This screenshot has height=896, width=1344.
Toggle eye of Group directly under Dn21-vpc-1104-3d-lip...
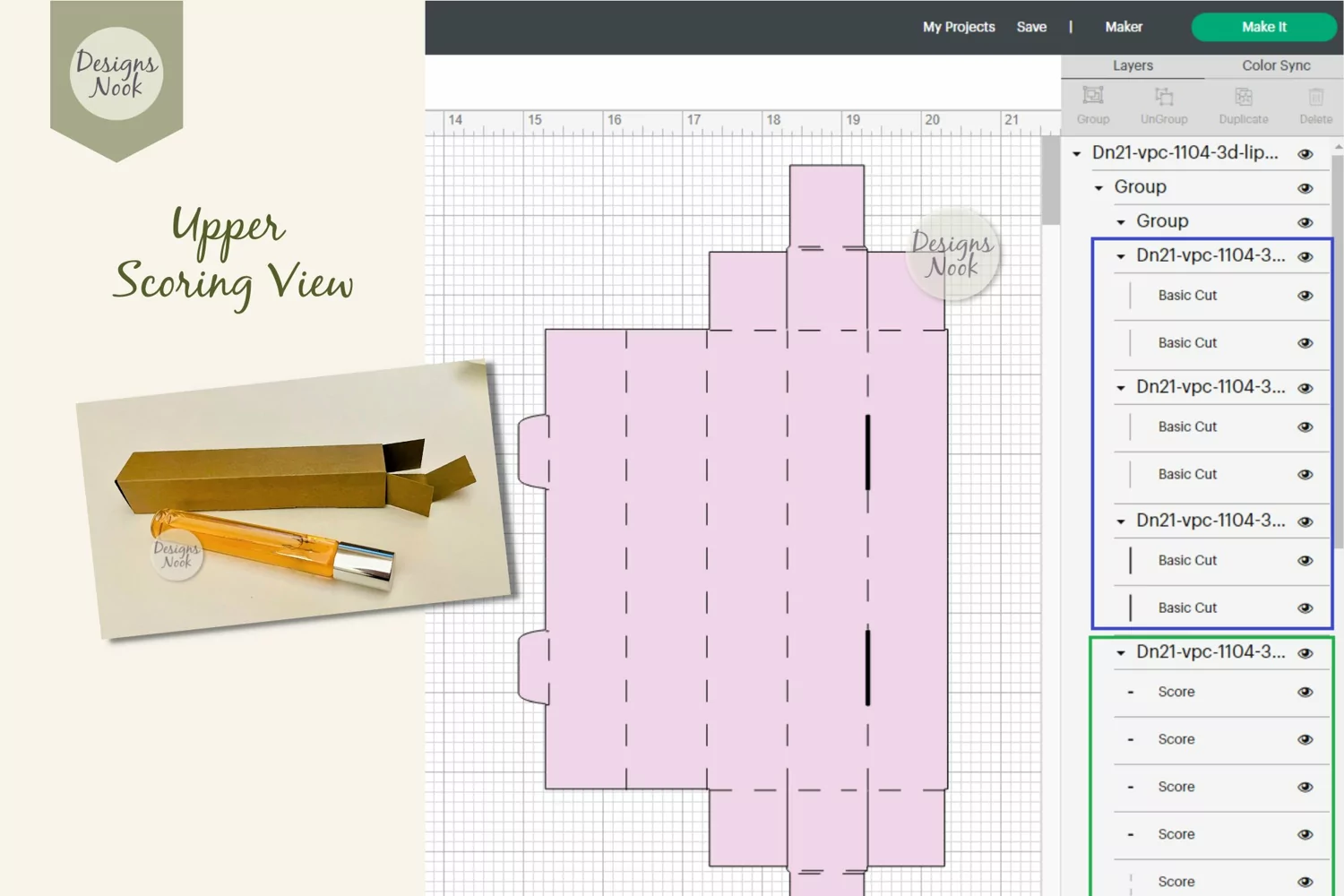click(1305, 188)
